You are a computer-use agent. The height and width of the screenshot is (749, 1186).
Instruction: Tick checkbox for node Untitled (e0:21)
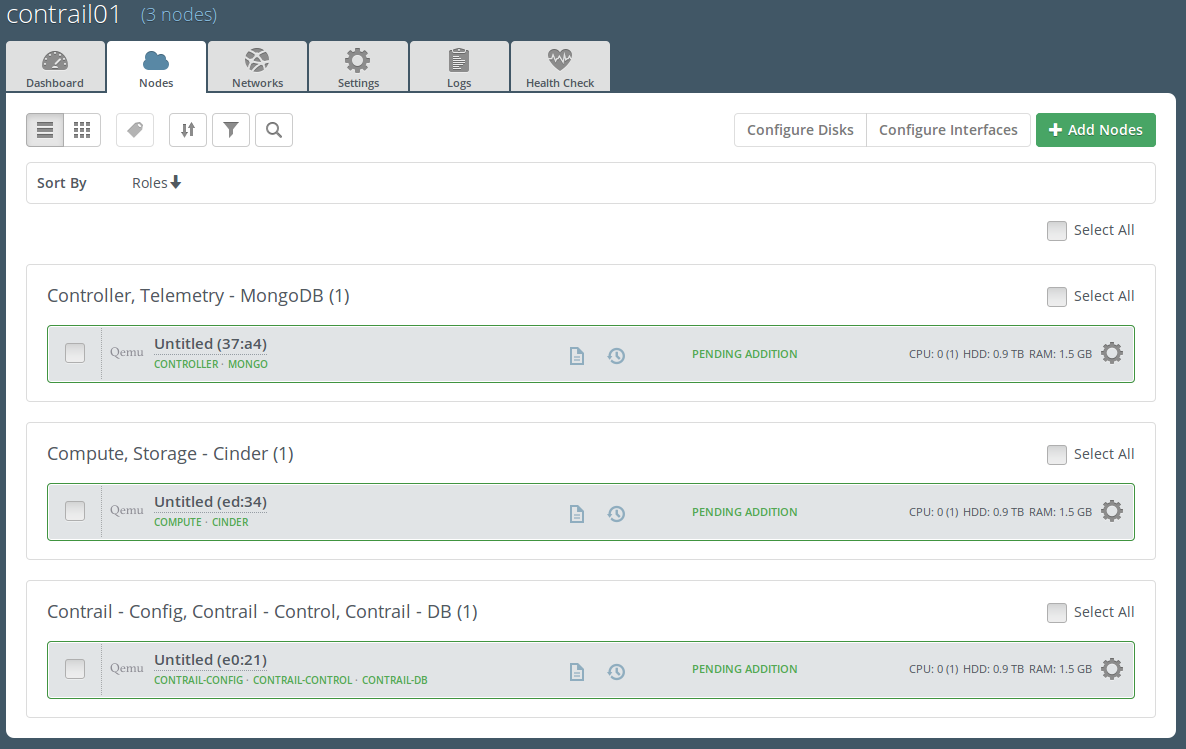75,669
